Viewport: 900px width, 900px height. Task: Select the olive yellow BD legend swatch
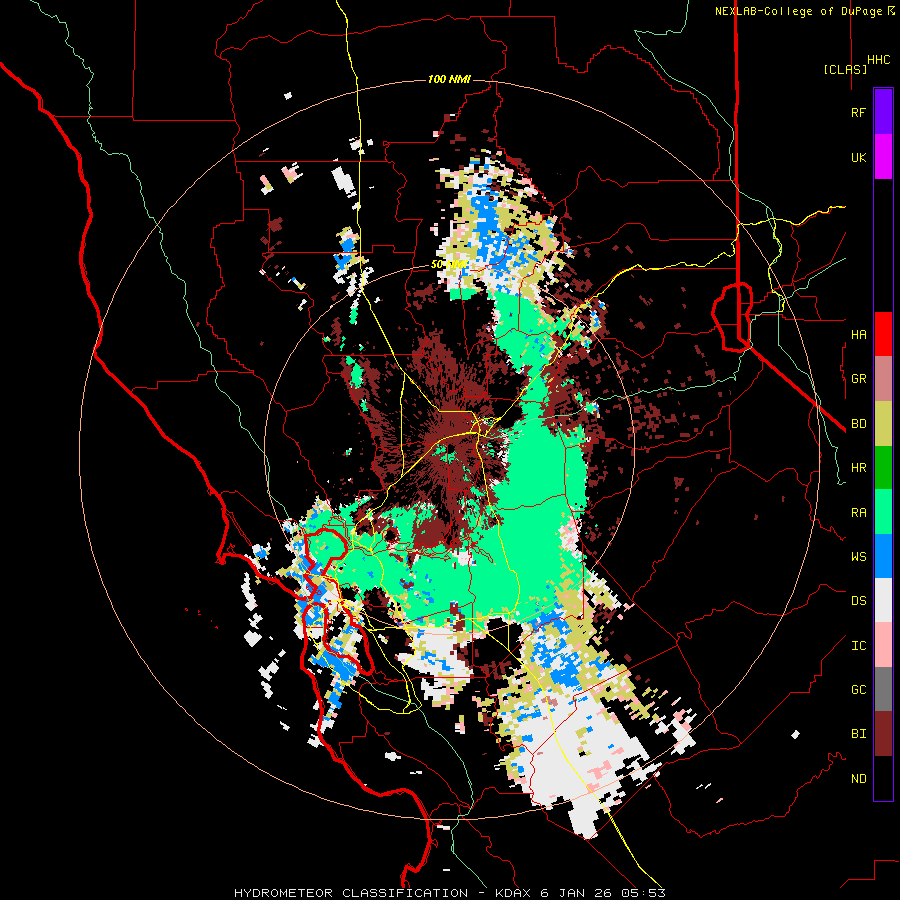(x=883, y=424)
